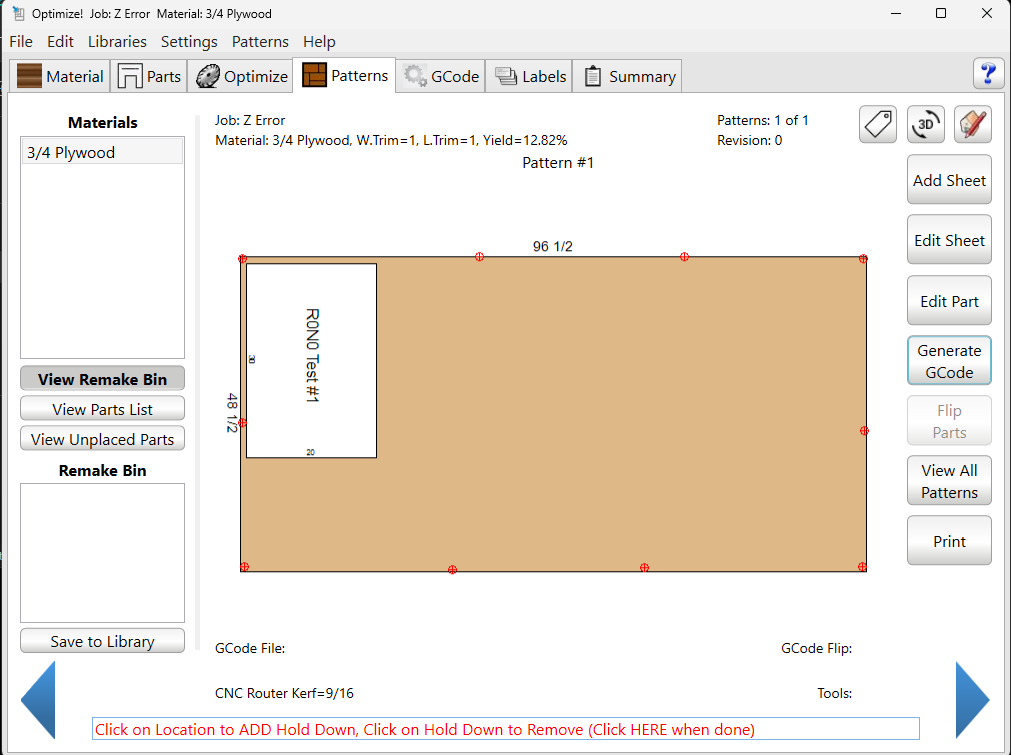Advance with the blue right arrow
This screenshot has height=755, width=1011.
point(972,700)
